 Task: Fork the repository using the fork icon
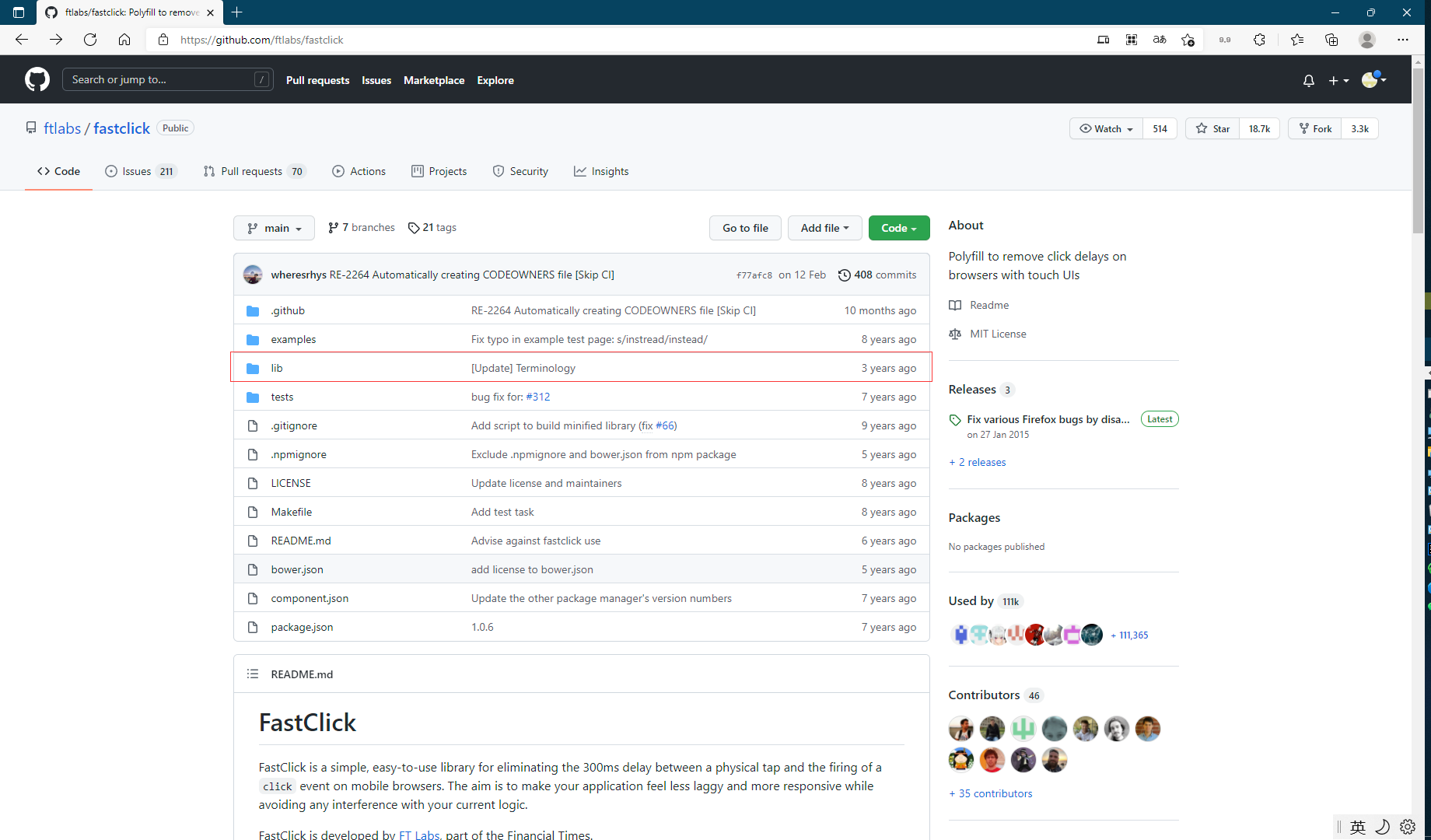click(1303, 128)
